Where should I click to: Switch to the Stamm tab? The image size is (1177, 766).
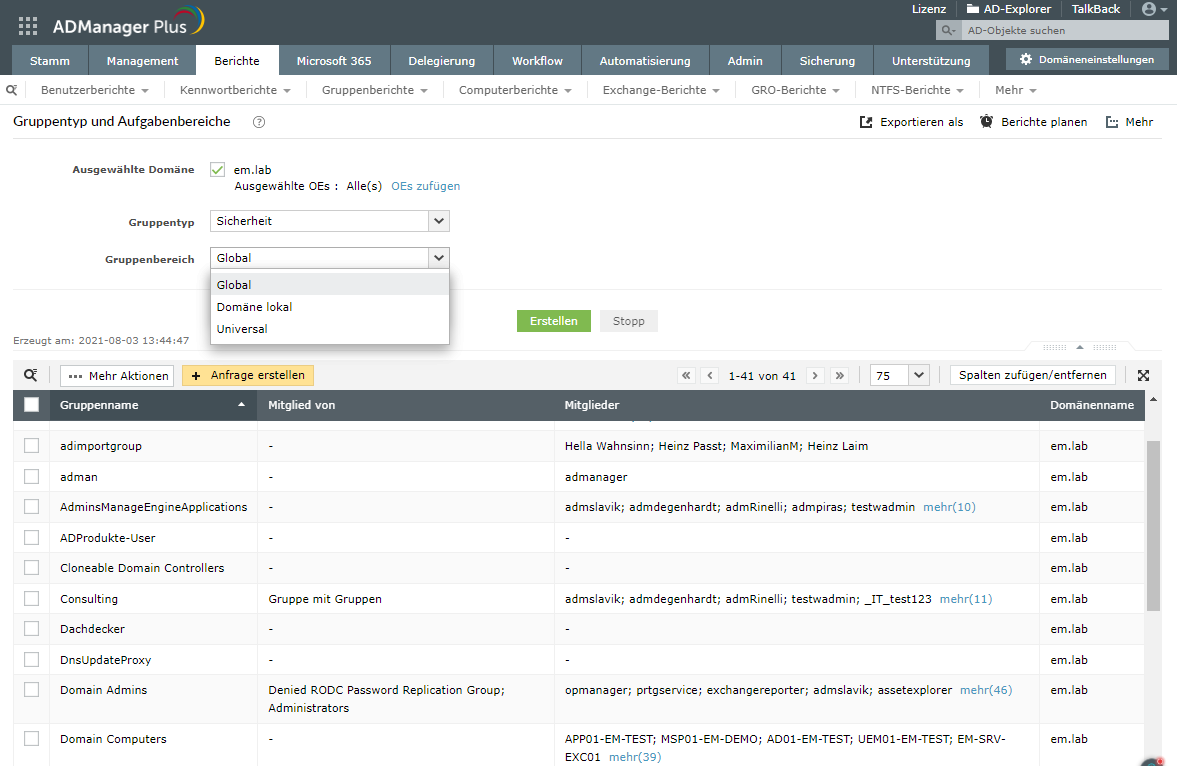(x=50, y=60)
